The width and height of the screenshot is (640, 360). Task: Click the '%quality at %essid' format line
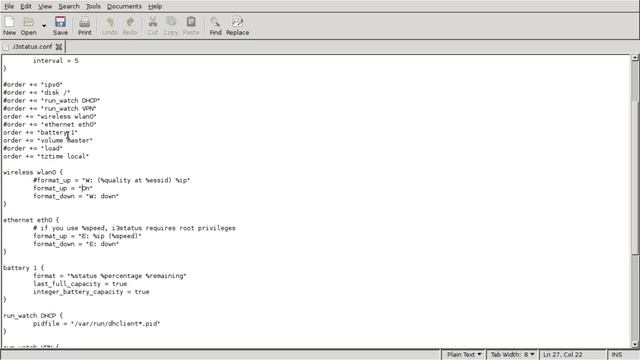(112, 180)
